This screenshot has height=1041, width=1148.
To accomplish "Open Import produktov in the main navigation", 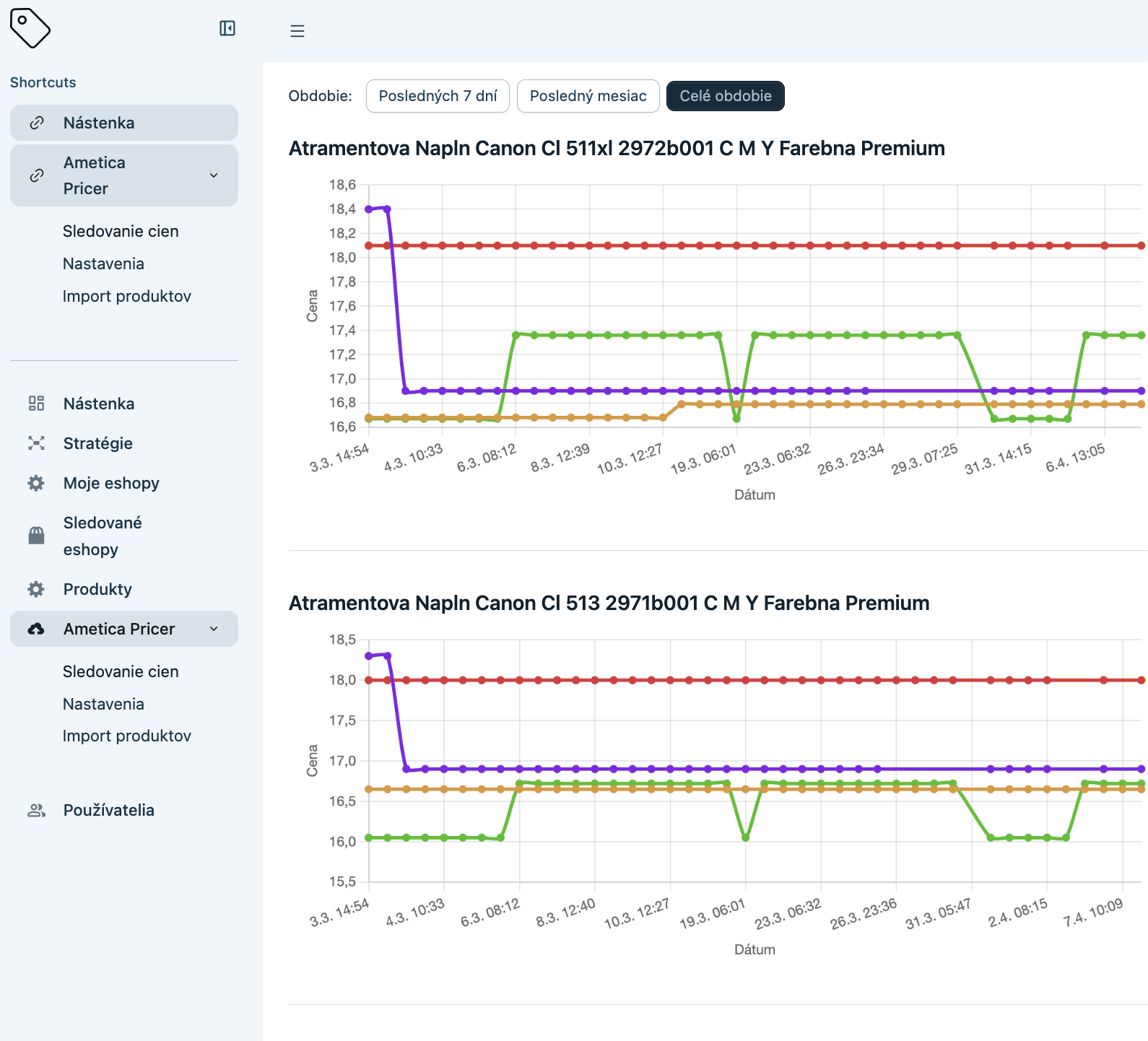I will tap(127, 736).
